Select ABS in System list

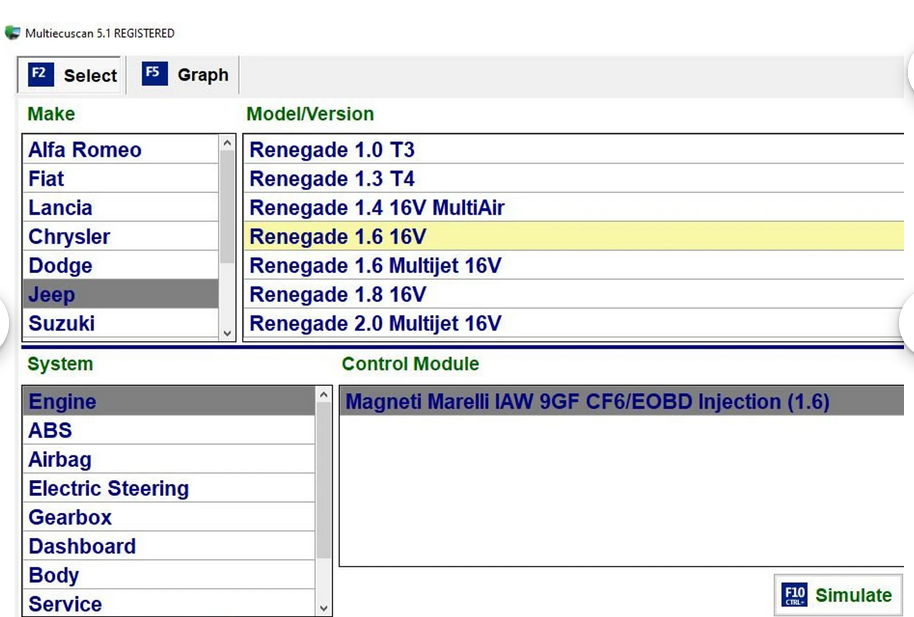tap(169, 430)
